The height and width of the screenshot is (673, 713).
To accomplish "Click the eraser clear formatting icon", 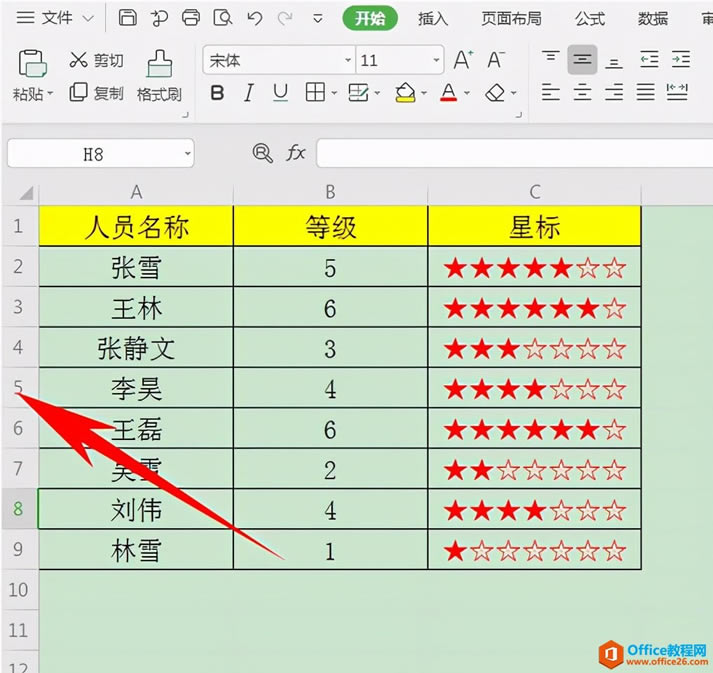I will pyautogui.click(x=496, y=93).
